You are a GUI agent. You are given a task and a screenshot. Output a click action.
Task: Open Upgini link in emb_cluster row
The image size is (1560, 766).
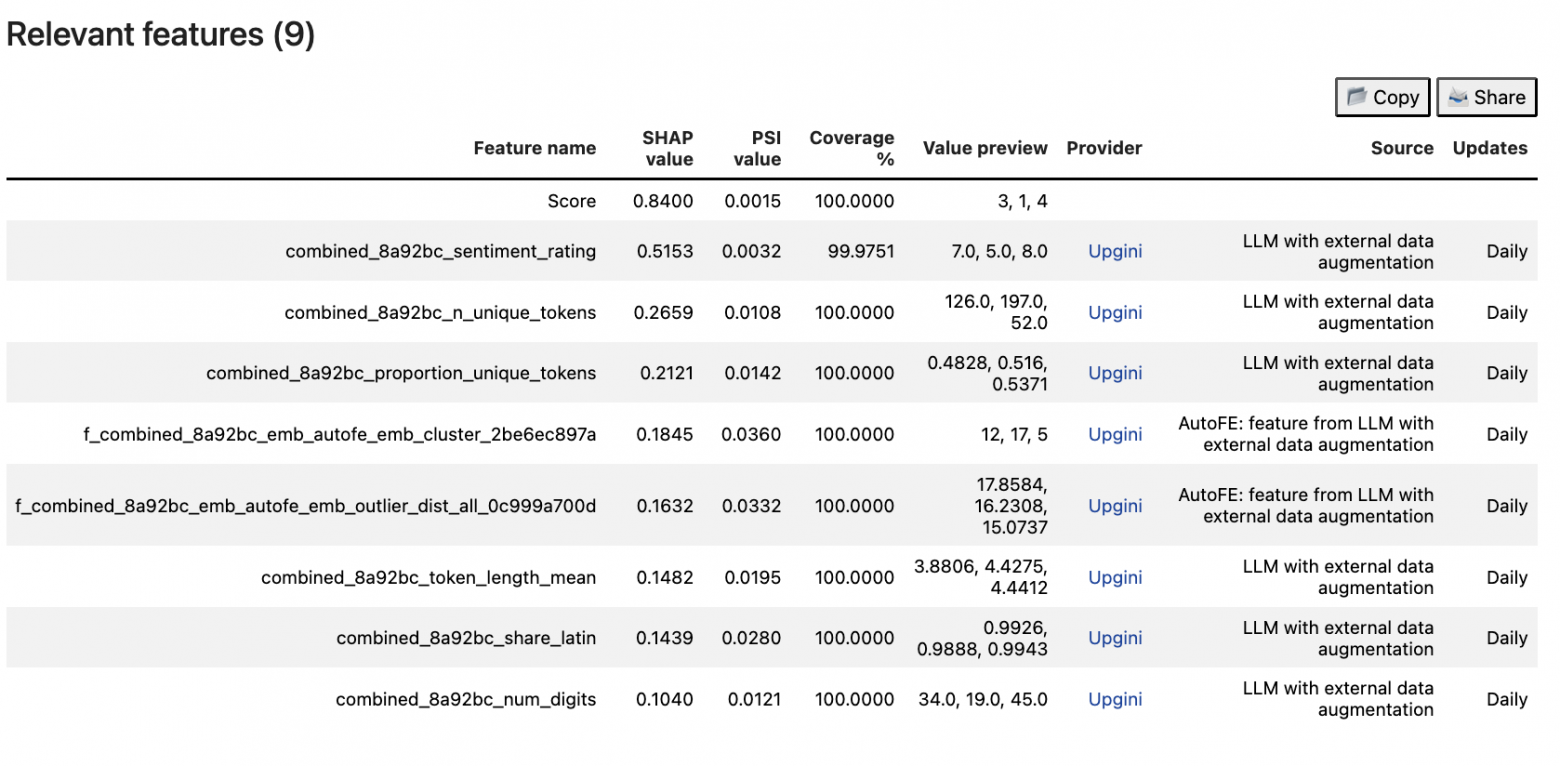point(1115,434)
